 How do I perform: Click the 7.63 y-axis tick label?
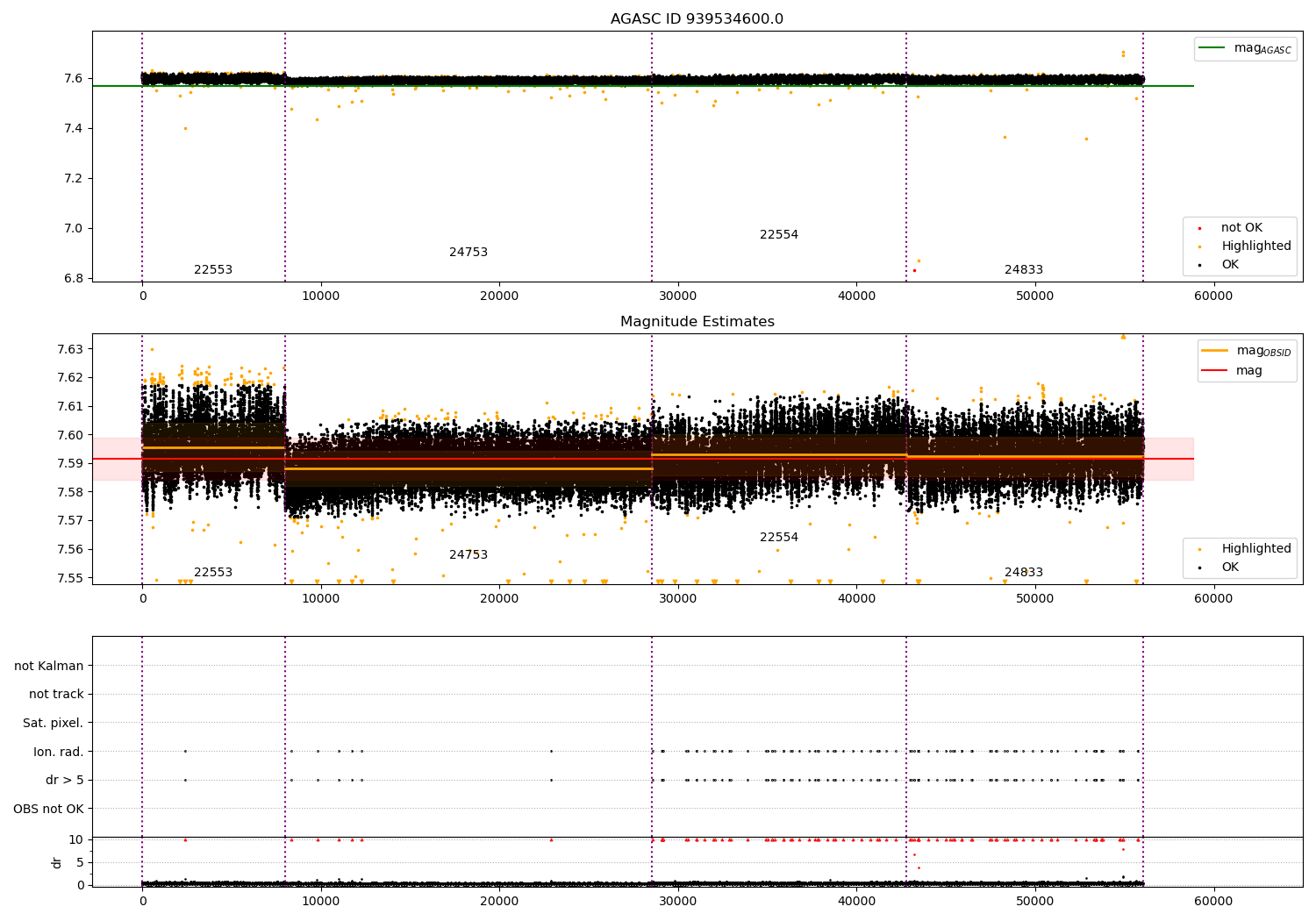69,349
